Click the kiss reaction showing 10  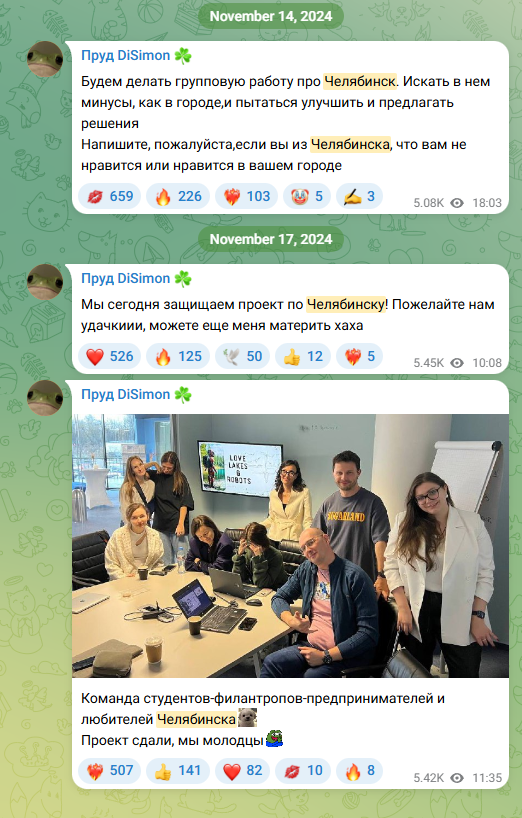[303, 771]
